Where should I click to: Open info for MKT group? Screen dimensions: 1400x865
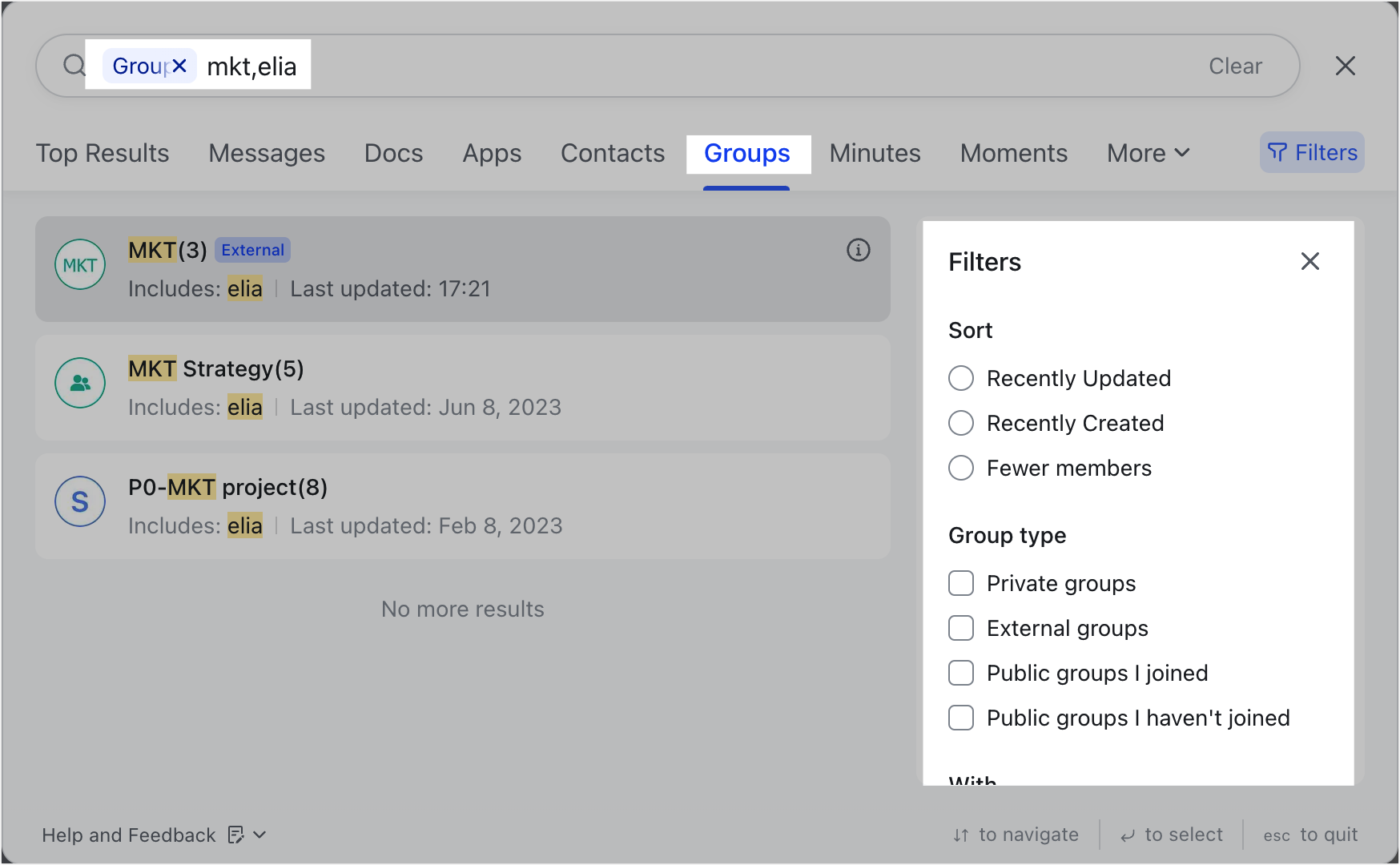click(x=858, y=251)
